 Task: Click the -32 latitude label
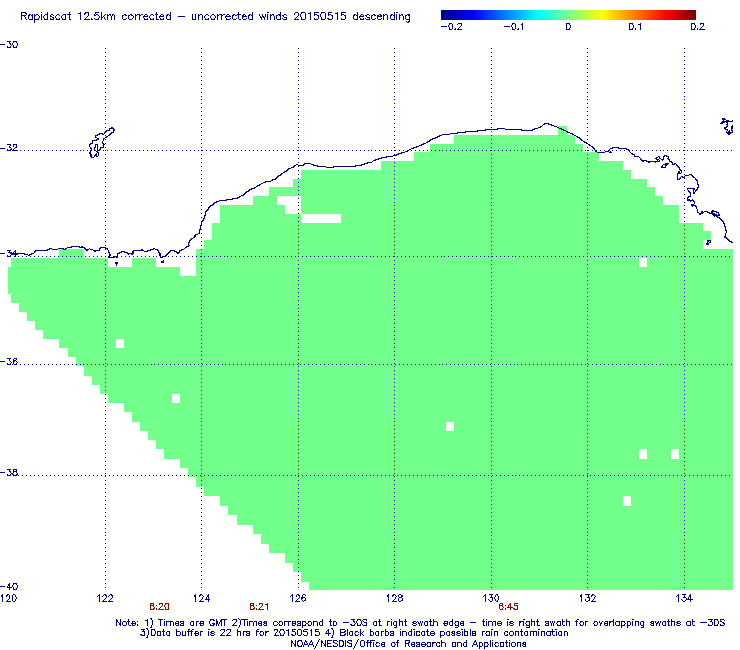[9, 148]
